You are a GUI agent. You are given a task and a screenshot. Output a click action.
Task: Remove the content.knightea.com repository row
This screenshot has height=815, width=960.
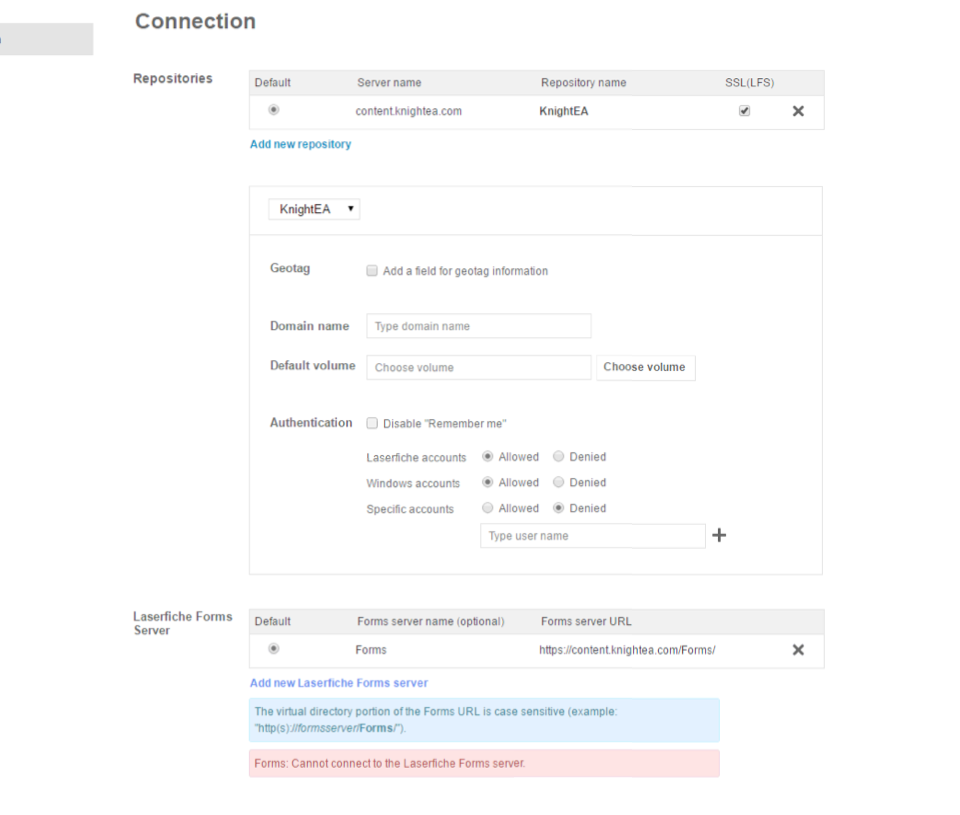tap(798, 111)
